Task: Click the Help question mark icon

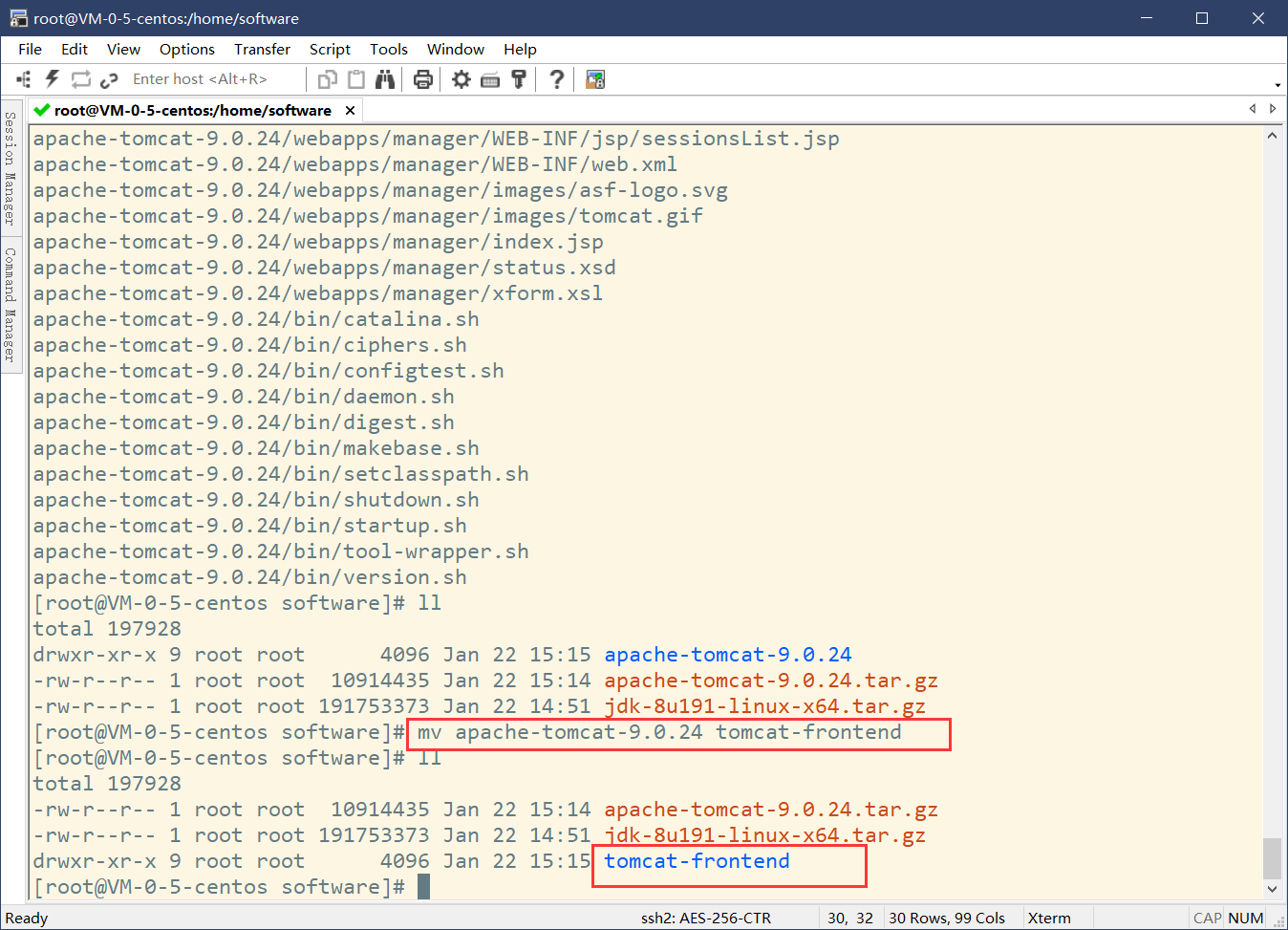Action: pos(556,79)
